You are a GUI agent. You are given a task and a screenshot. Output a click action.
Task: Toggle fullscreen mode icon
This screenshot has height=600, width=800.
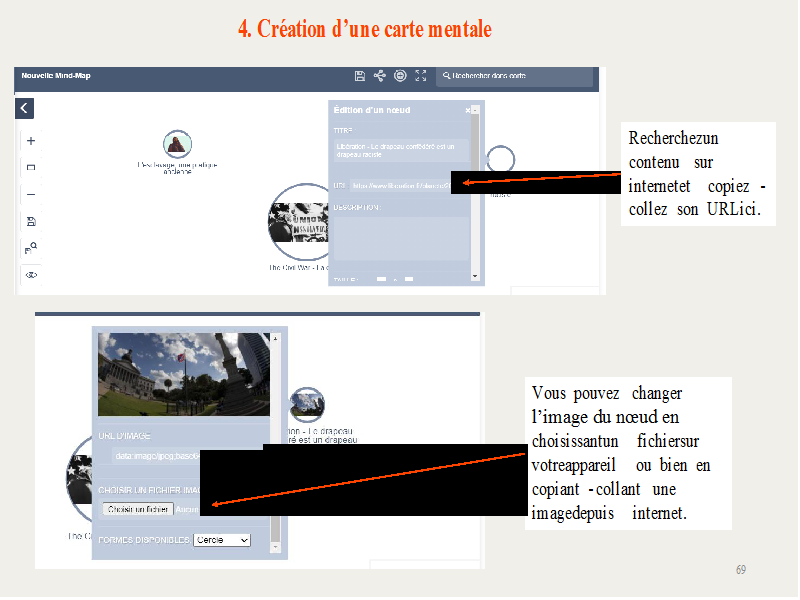coord(421,76)
